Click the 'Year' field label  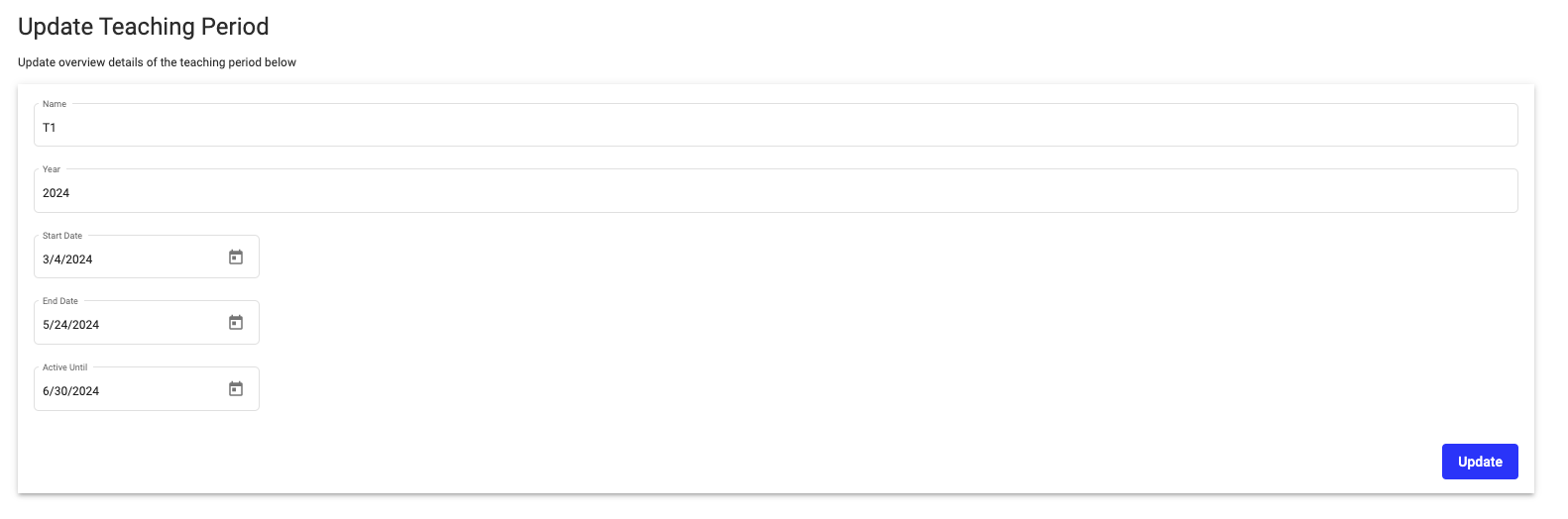pos(52,169)
